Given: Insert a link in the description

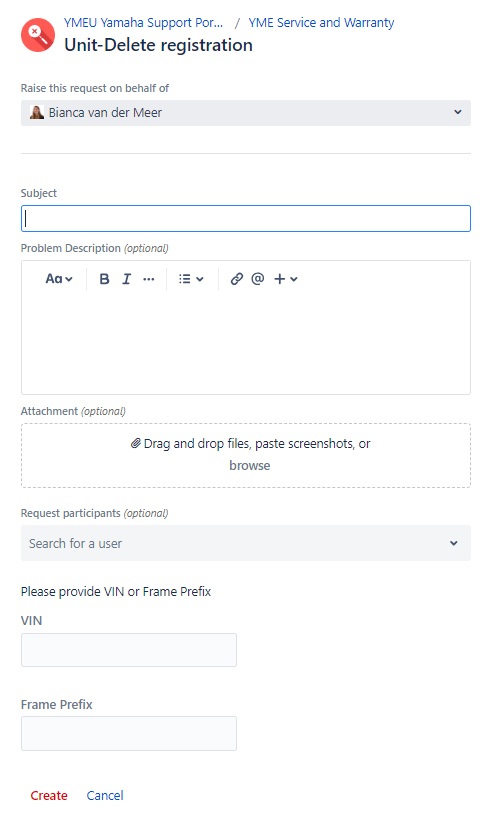Looking at the screenshot, I should coord(237,279).
